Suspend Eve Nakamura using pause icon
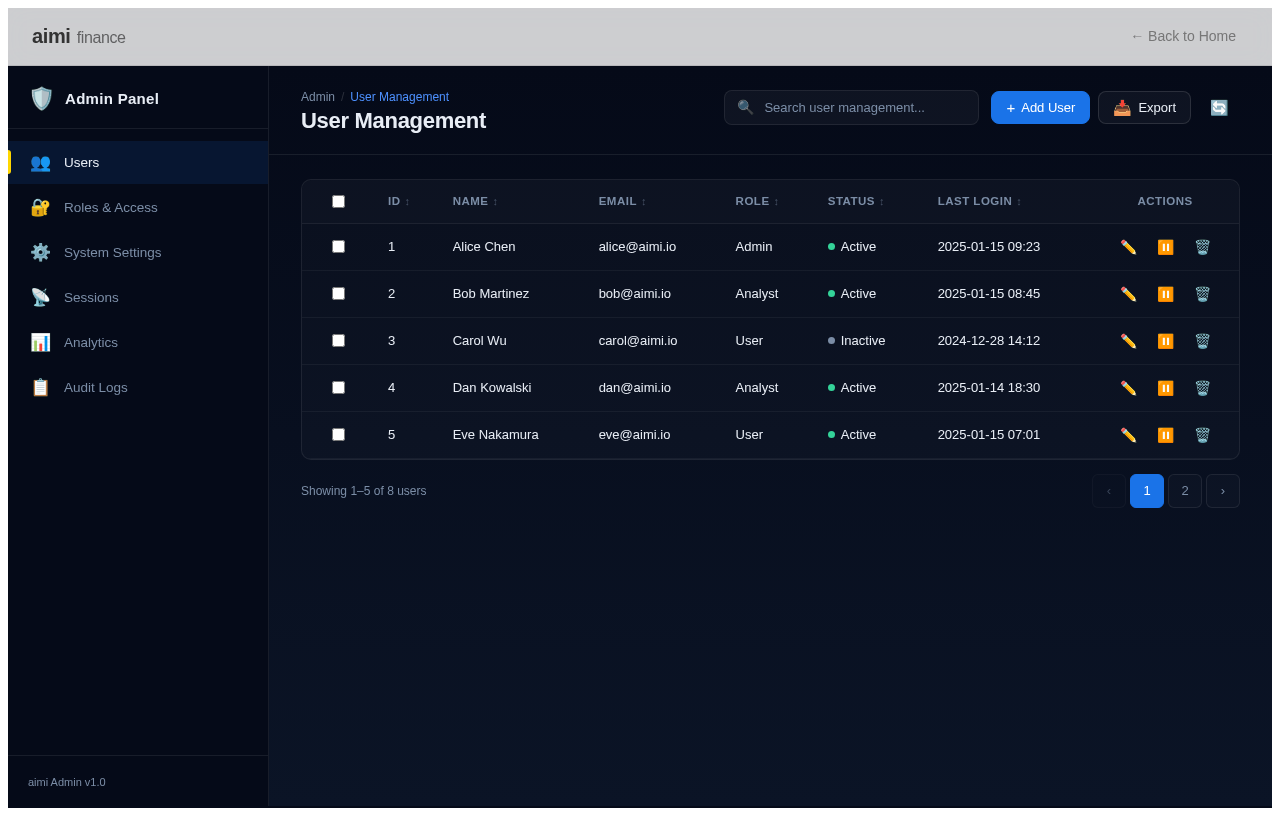This screenshot has width=1280, height=816. click(1165, 435)
